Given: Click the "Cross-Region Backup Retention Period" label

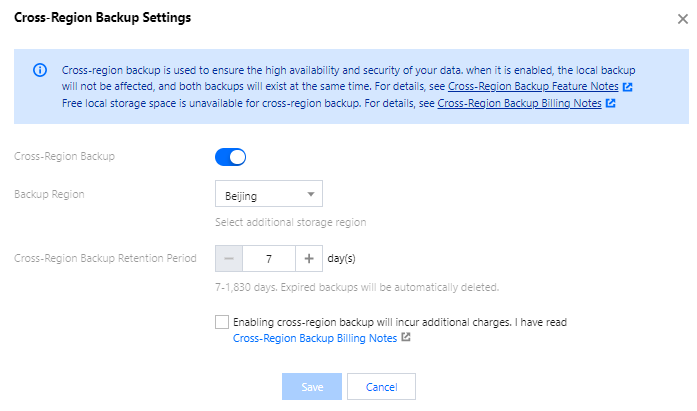Looking at the screenshot, I should click(x=105, y=258).
